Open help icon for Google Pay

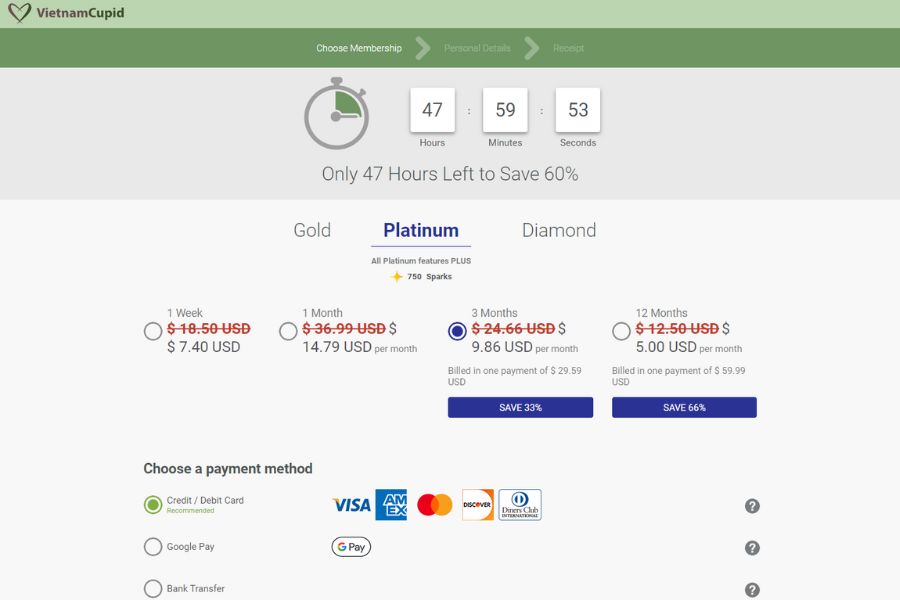752,548
